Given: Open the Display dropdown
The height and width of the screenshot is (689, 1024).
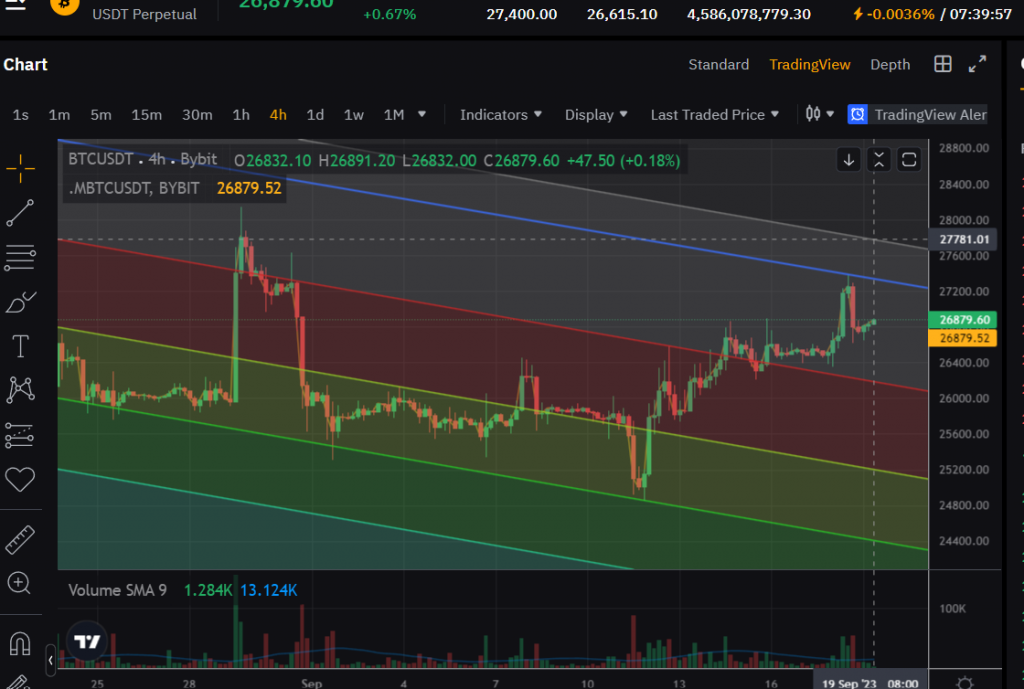Looking at the screenshot, I should pos(596,115).
